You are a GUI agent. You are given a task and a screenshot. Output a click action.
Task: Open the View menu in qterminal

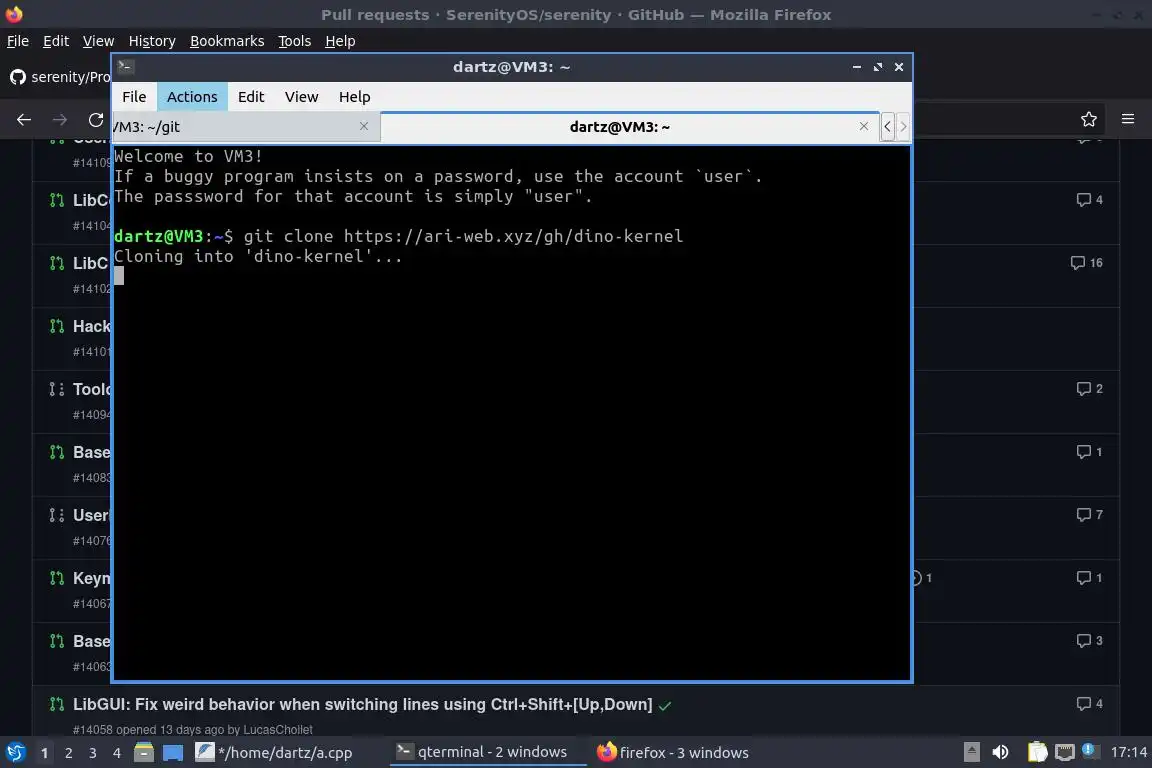coord(301,97)
